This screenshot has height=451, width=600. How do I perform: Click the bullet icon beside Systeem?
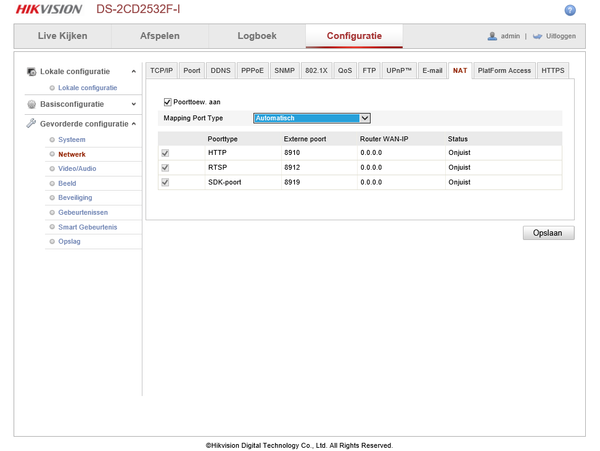52,140
